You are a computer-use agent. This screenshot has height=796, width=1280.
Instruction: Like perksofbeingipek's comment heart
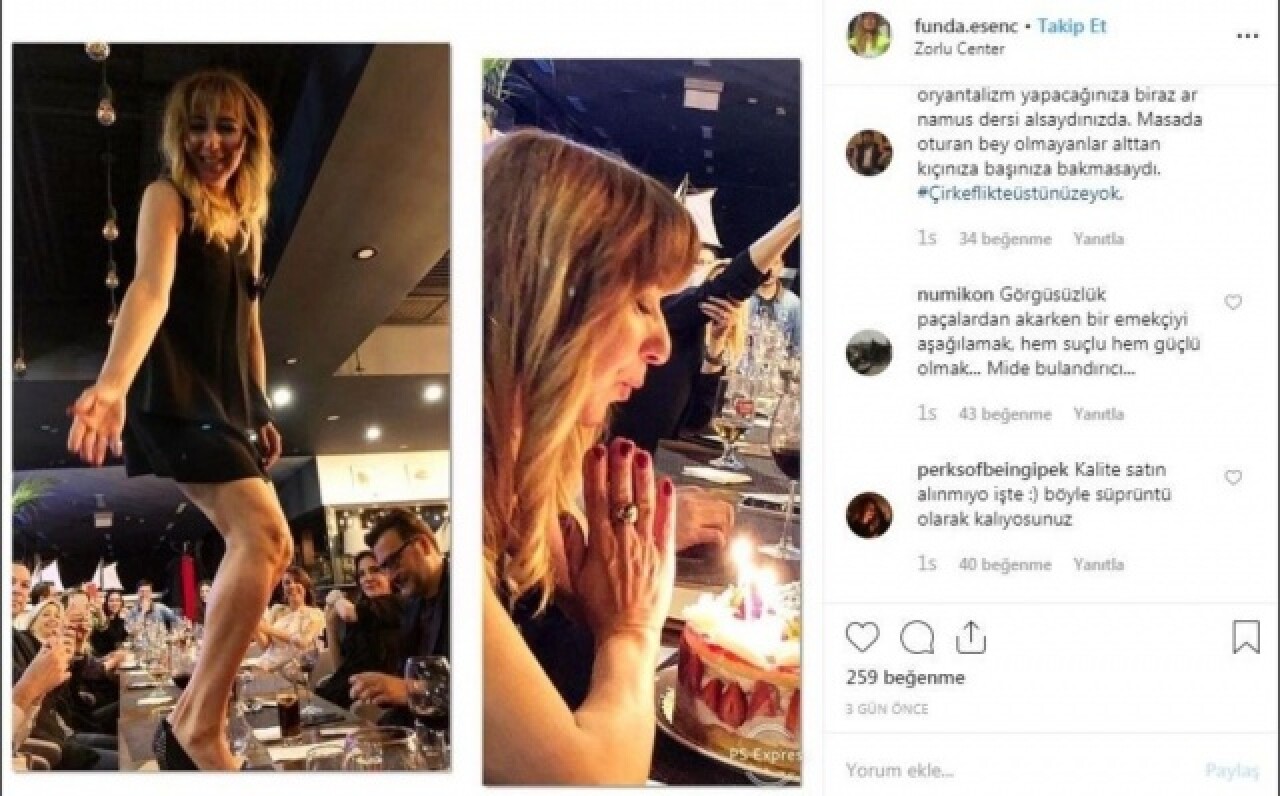[x=1233, y=478]
